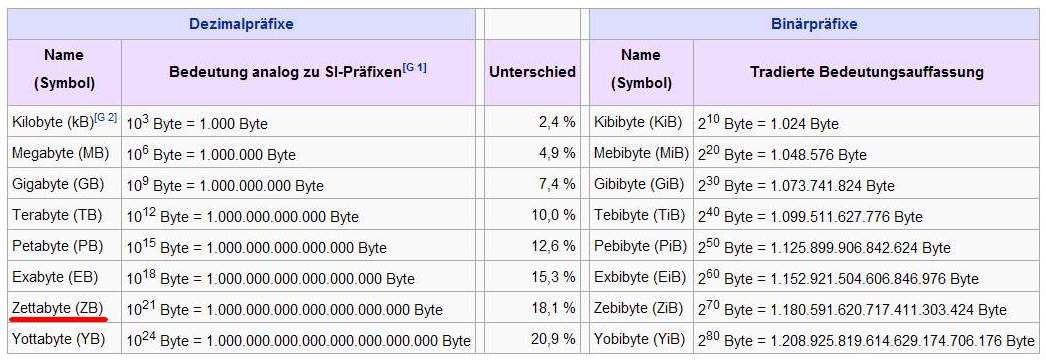Click the Unterschied column header

pos(532,72)
